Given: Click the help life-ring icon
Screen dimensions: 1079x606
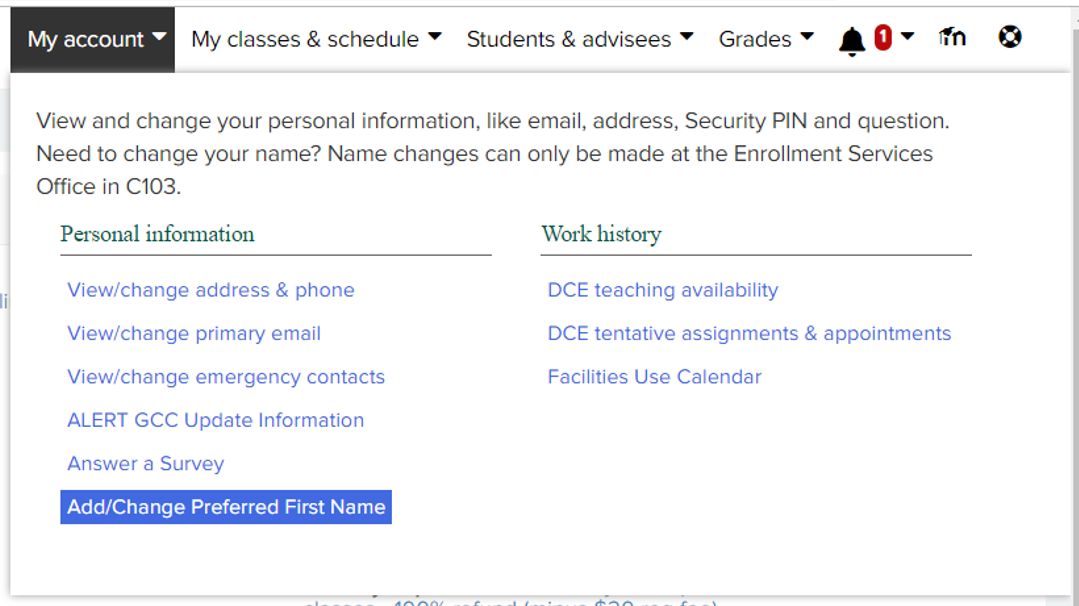Looking at the screenshot, I should pyautogui.click(x=1009, y=36).
